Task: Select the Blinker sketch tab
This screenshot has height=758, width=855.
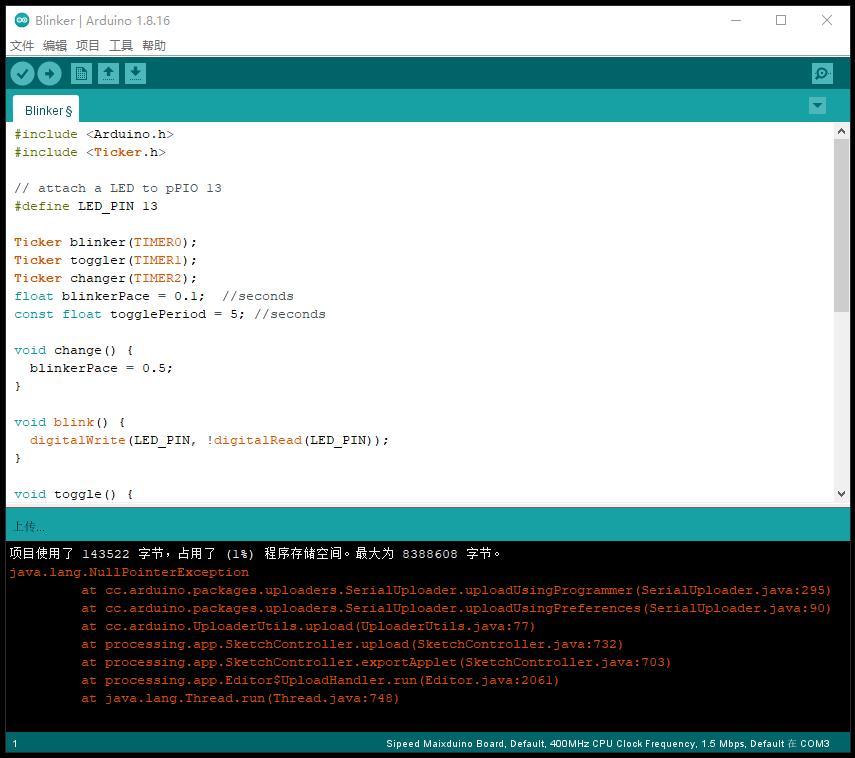Action: click(46, 110)
